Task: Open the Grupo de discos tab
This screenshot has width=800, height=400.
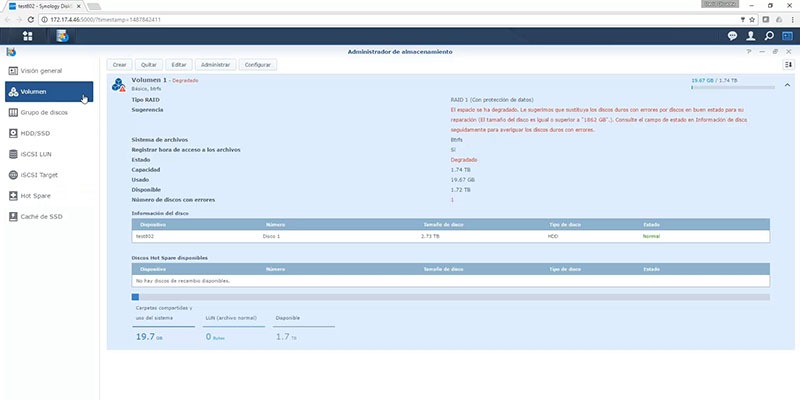Action: (49, 113)
